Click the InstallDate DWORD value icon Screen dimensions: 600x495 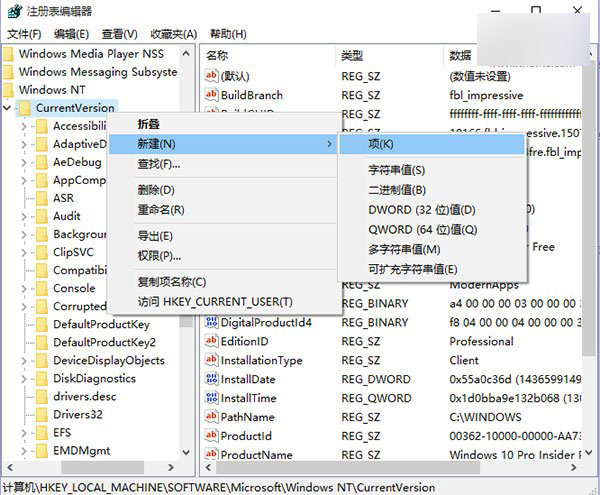tap(211, 379)
